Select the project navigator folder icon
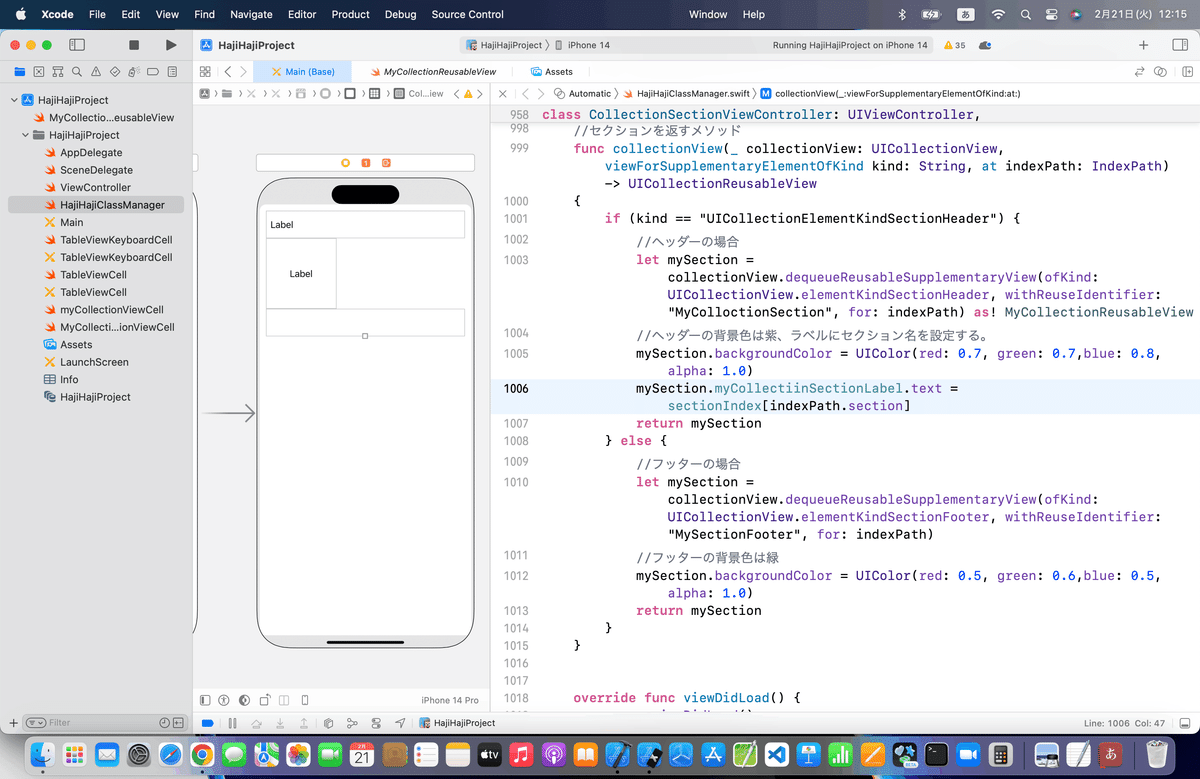Viewport: 1200px width, 779px height. tap(19, 71)
